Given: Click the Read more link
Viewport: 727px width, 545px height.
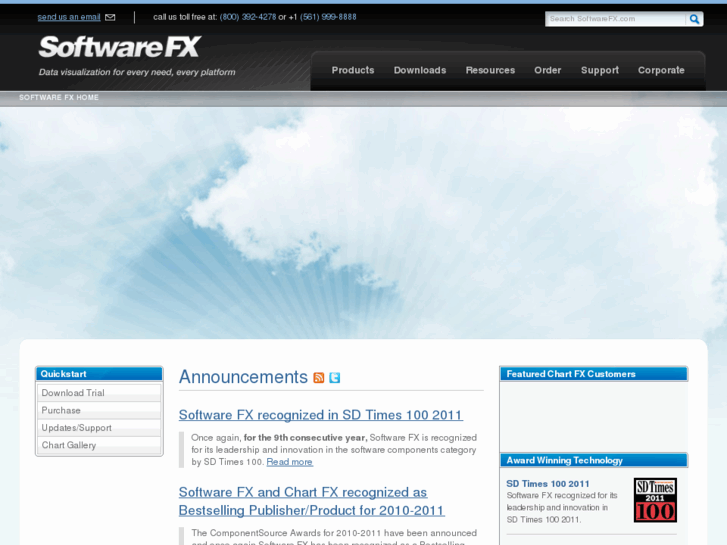Looking at the screenshot, I should [x=290, y=462].
